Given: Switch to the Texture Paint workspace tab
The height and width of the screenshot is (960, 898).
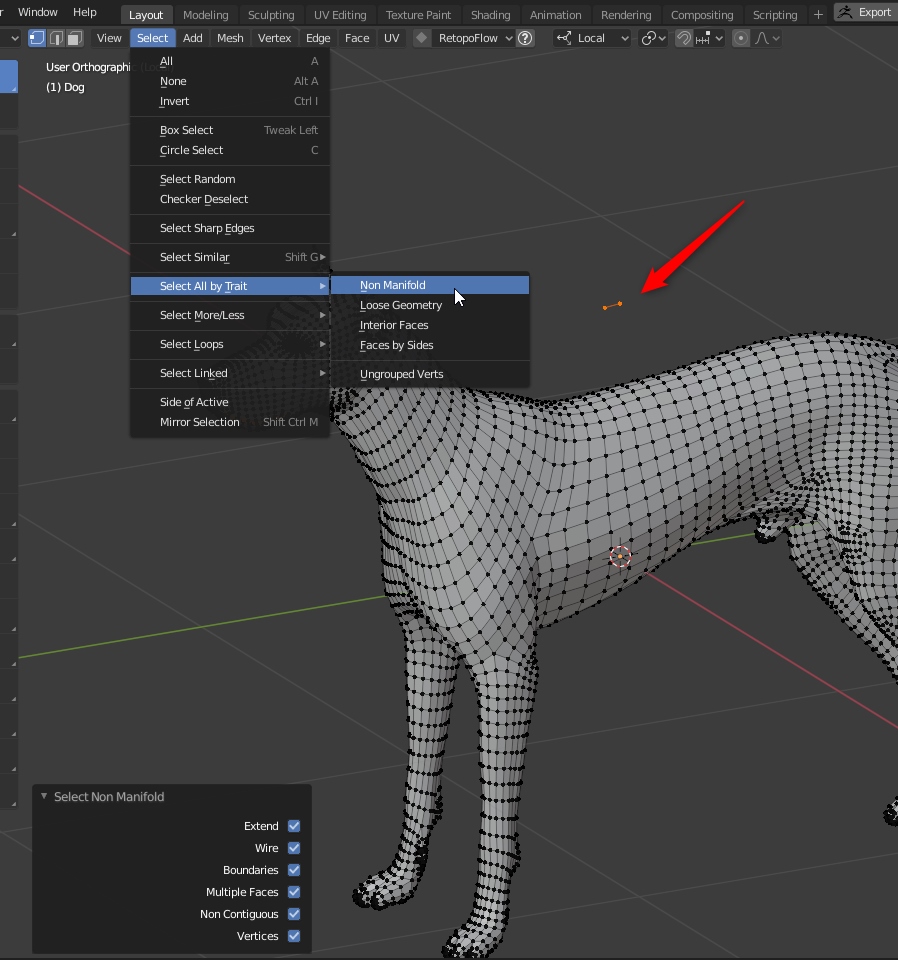Looking at the screenshot, I should 418,15.
